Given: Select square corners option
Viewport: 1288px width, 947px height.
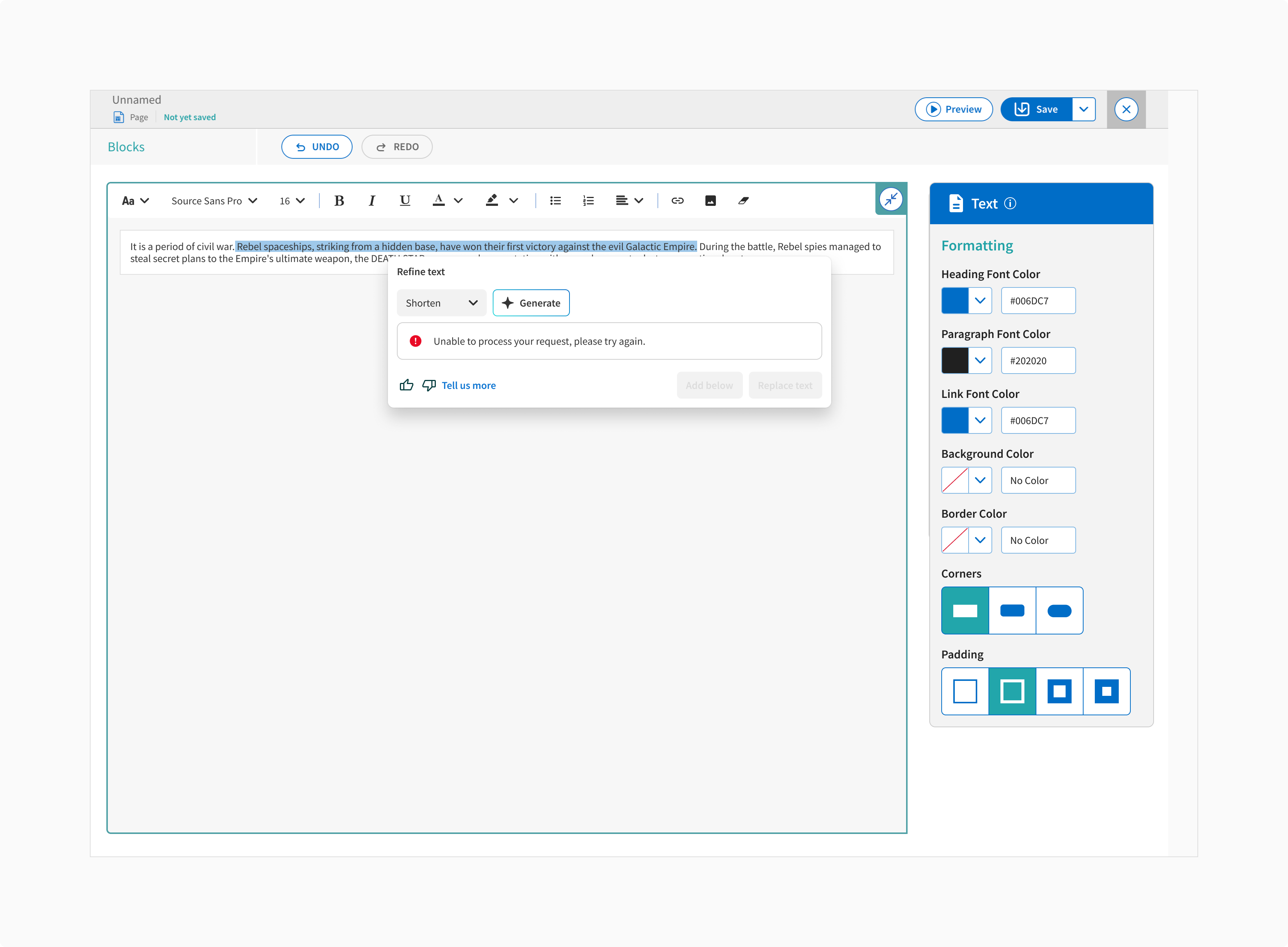Looking at the screenshot, I should pyautogui.click(x=965, y=610).
